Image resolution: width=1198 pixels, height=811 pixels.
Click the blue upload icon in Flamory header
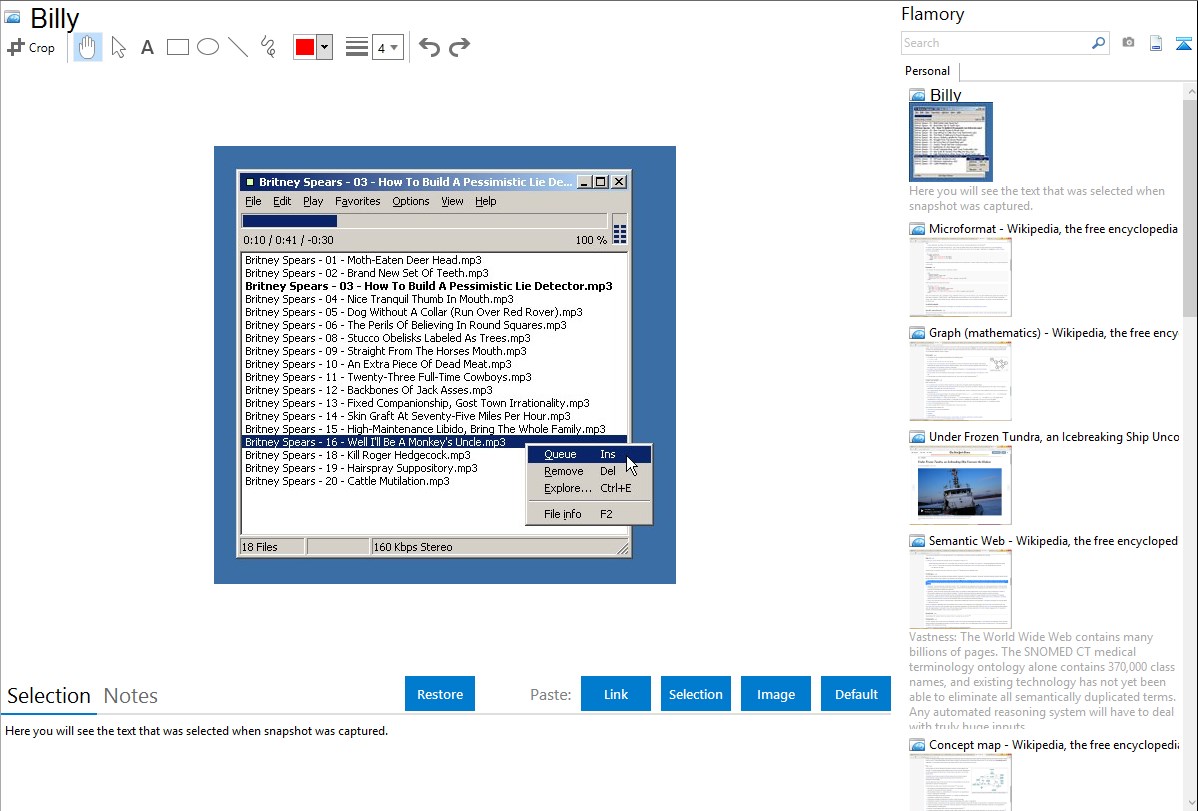pyautogui.click(x=1183, y=44)
